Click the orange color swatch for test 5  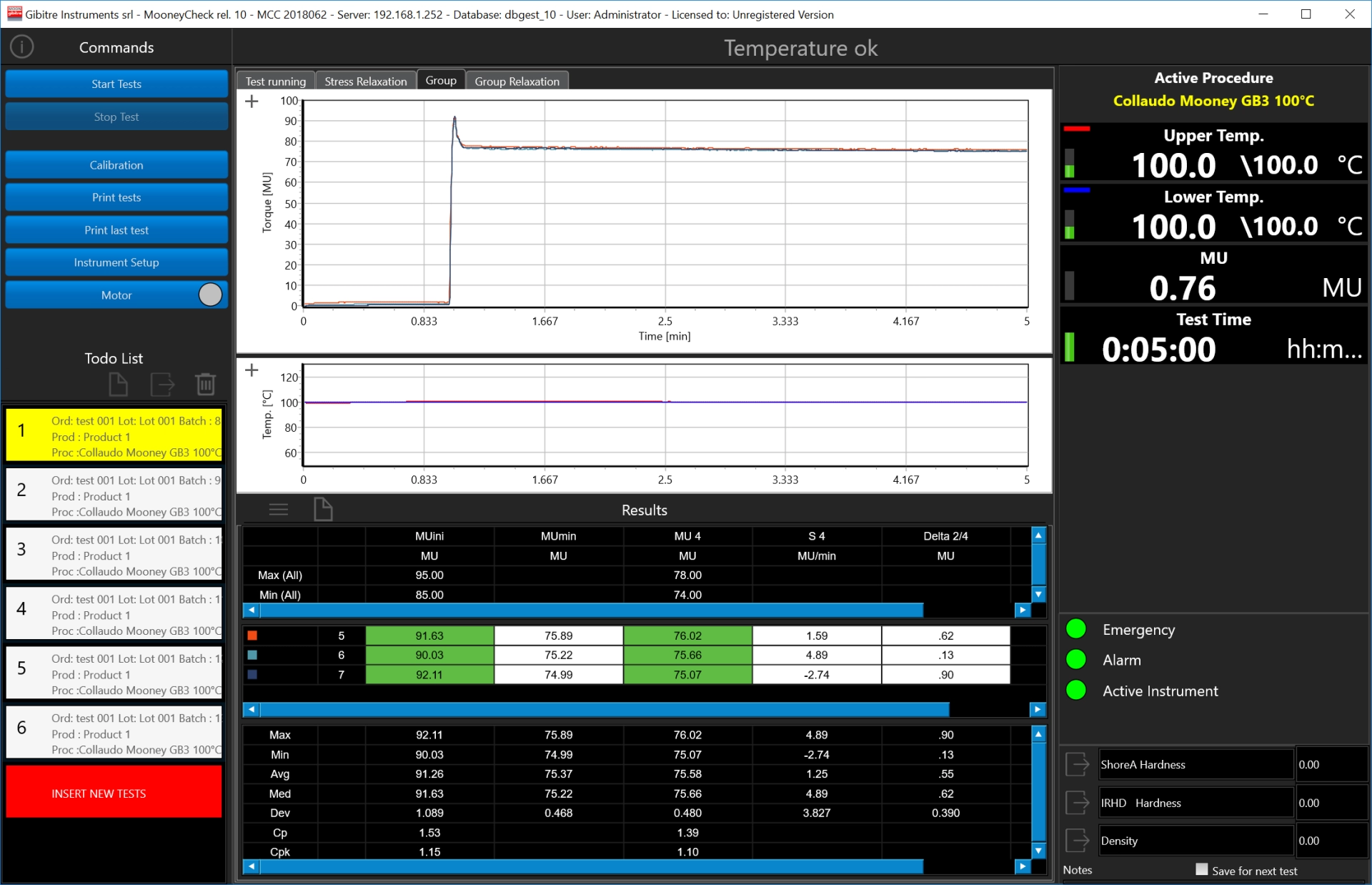[x=252, y=636]
